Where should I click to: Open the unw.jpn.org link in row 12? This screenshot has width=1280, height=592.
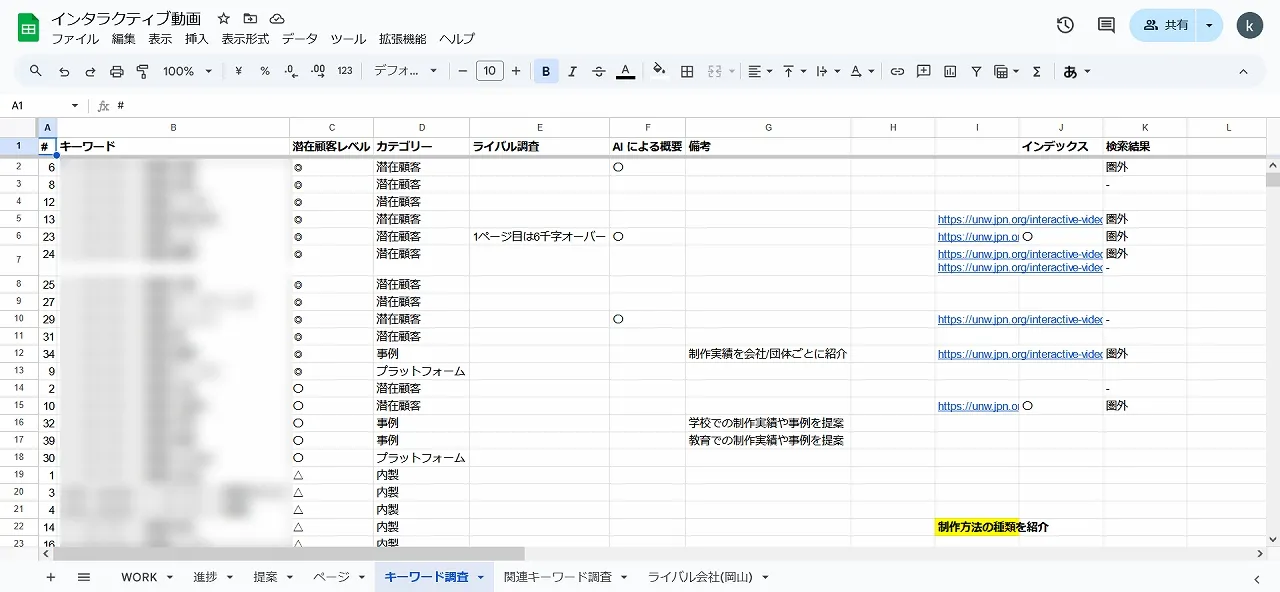pyautogui.click(x=1019, y=354)
